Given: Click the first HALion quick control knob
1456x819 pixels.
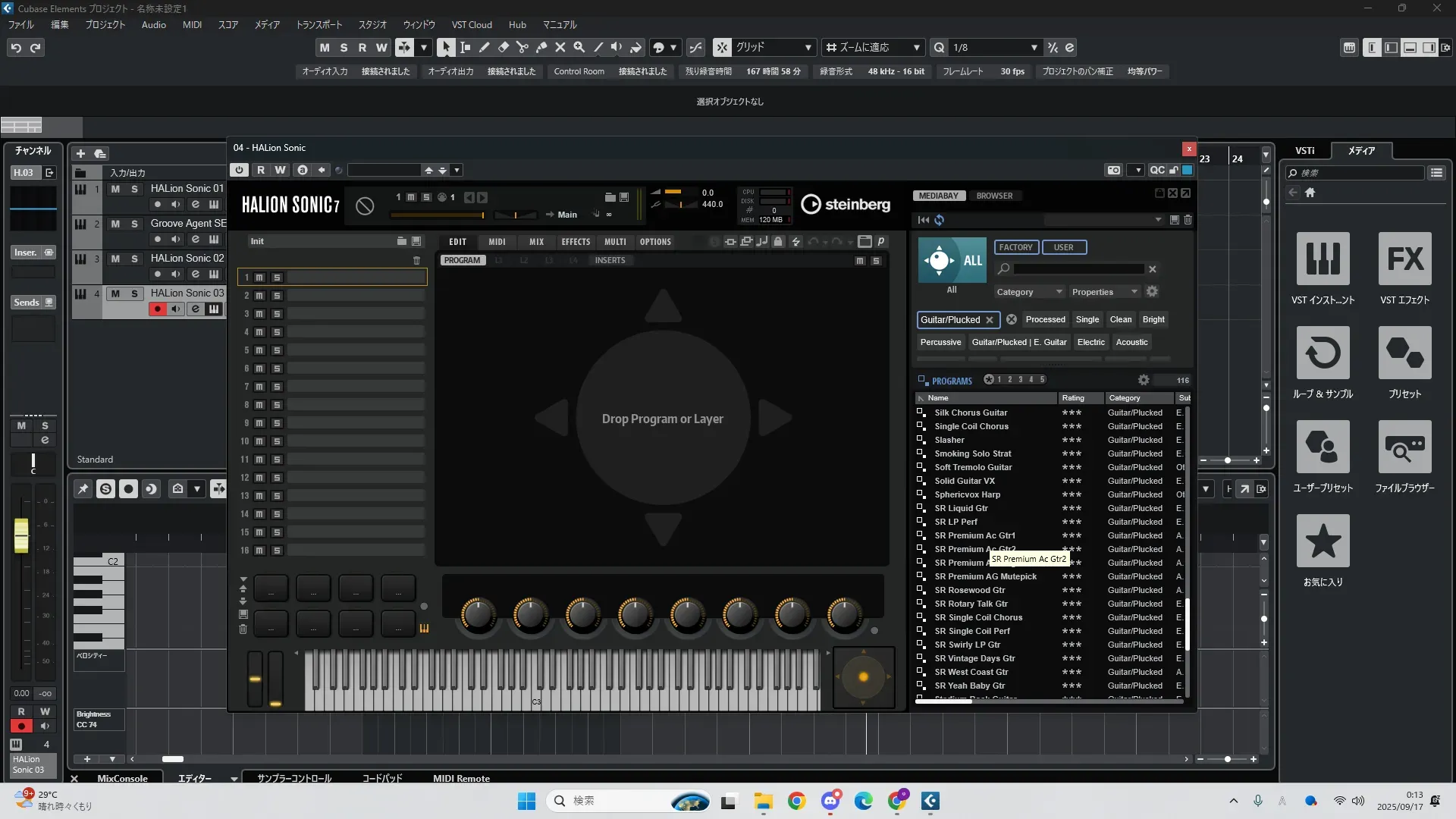Looking at the screenshot, I should (x=478, y=615).
